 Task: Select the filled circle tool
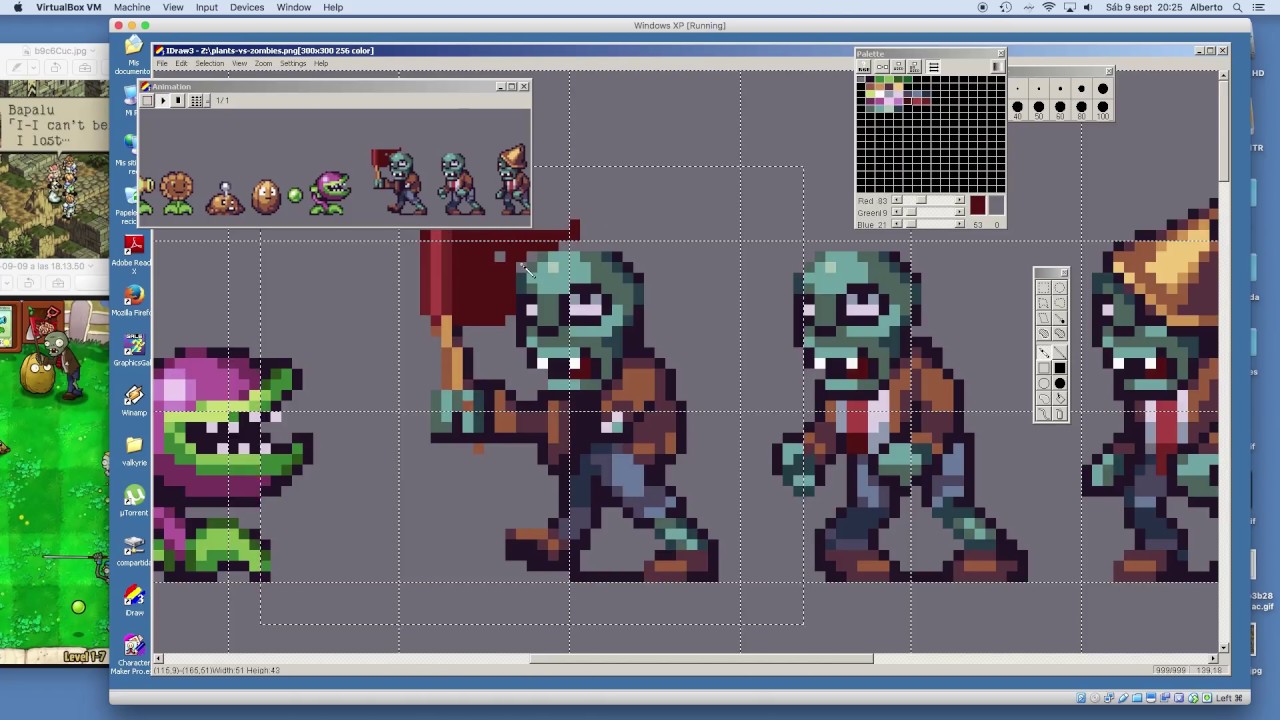(1059, 383)
